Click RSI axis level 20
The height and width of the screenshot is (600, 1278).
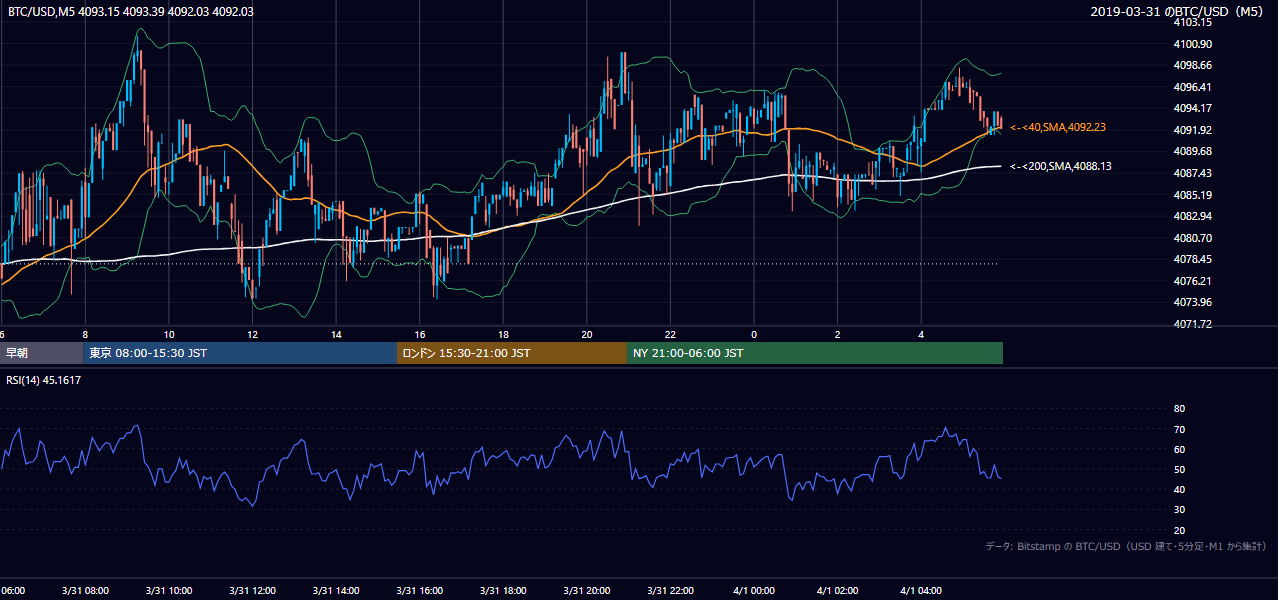point(1179,531)
